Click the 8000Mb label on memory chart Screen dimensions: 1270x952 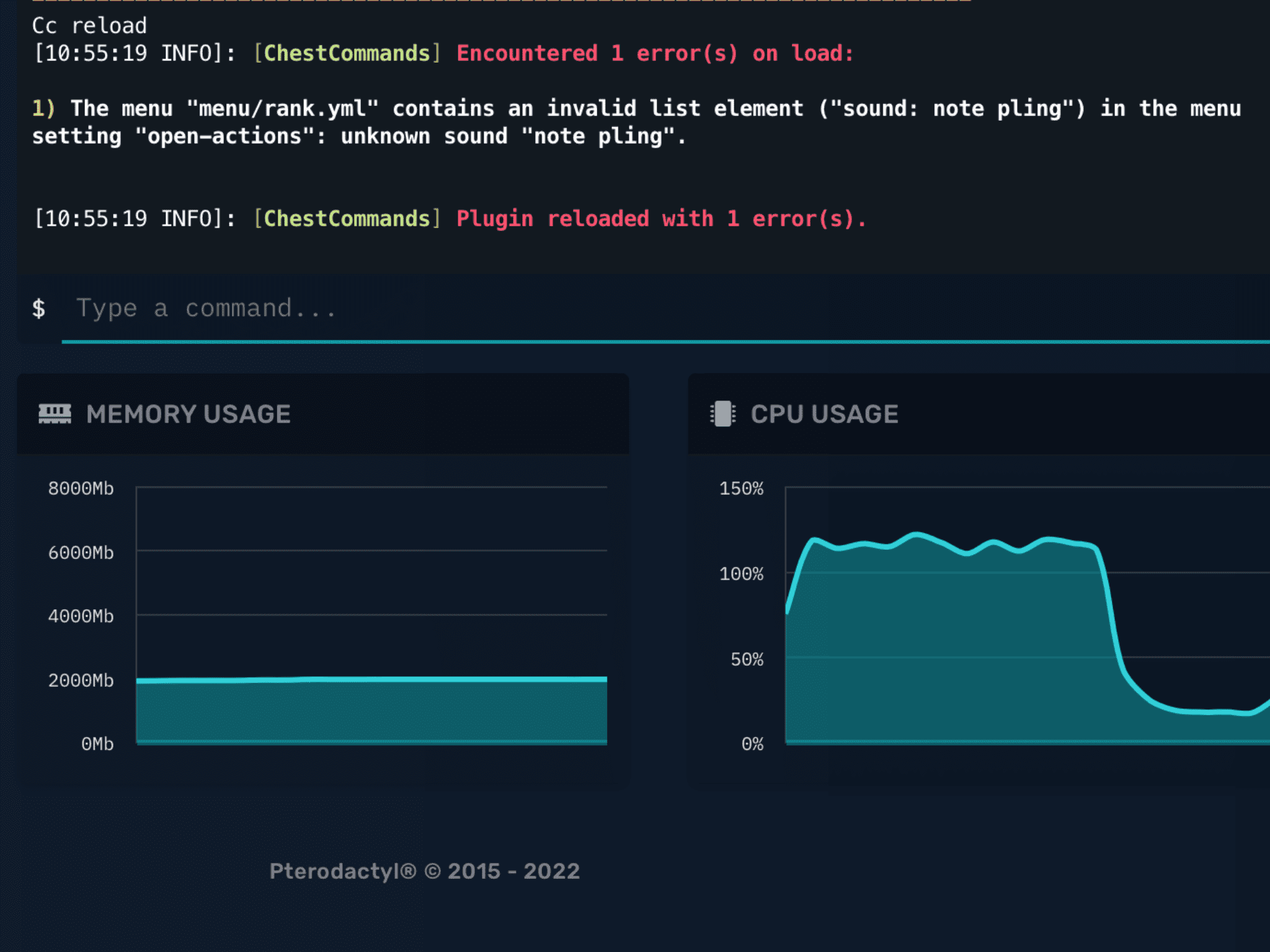pos(81,489)
